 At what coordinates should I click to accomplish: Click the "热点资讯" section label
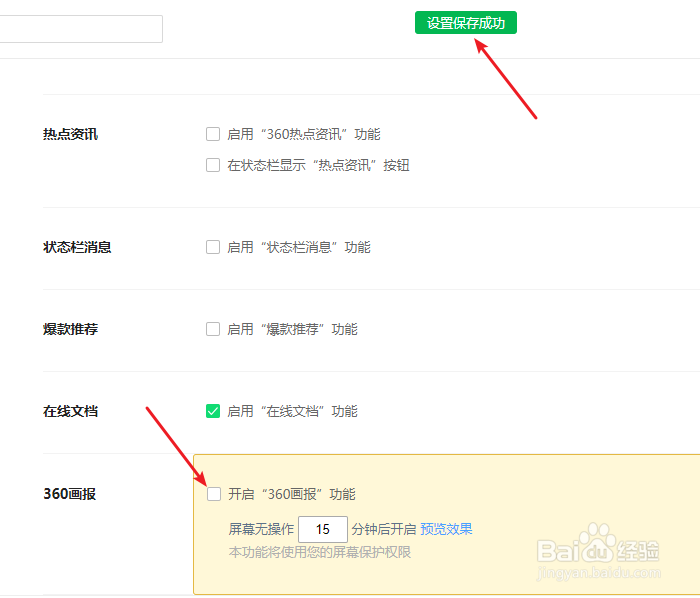click(70, 134)
